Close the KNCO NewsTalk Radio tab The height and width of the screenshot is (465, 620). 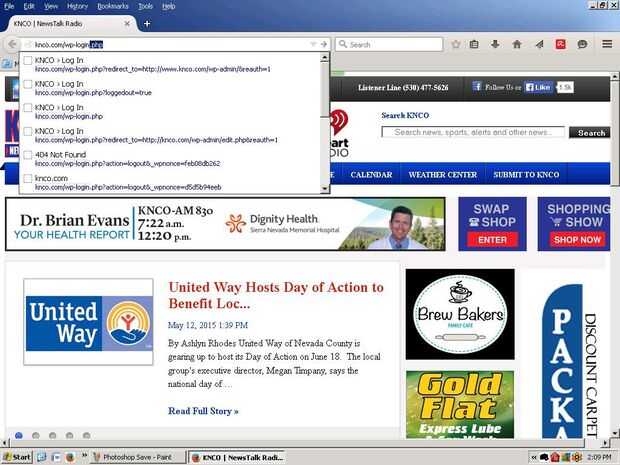coord(127,24)
